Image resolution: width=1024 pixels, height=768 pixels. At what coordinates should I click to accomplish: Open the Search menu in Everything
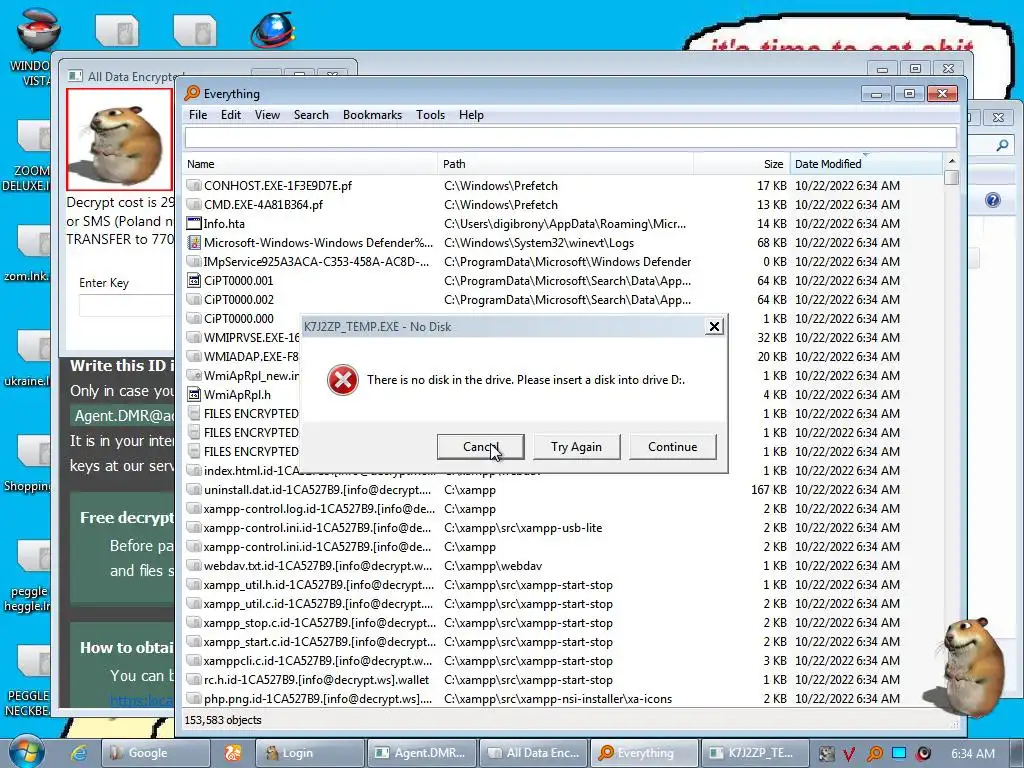tap(311, 115)
